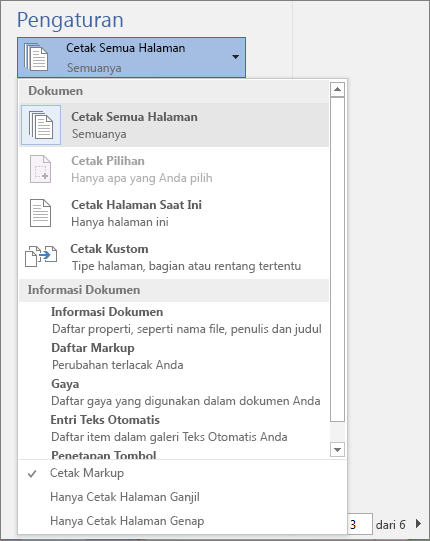This screenshot has height=541, width=430.
Task: Select the partly hidden Penetapan Tombol entry
Action: [x=174, y=454]
